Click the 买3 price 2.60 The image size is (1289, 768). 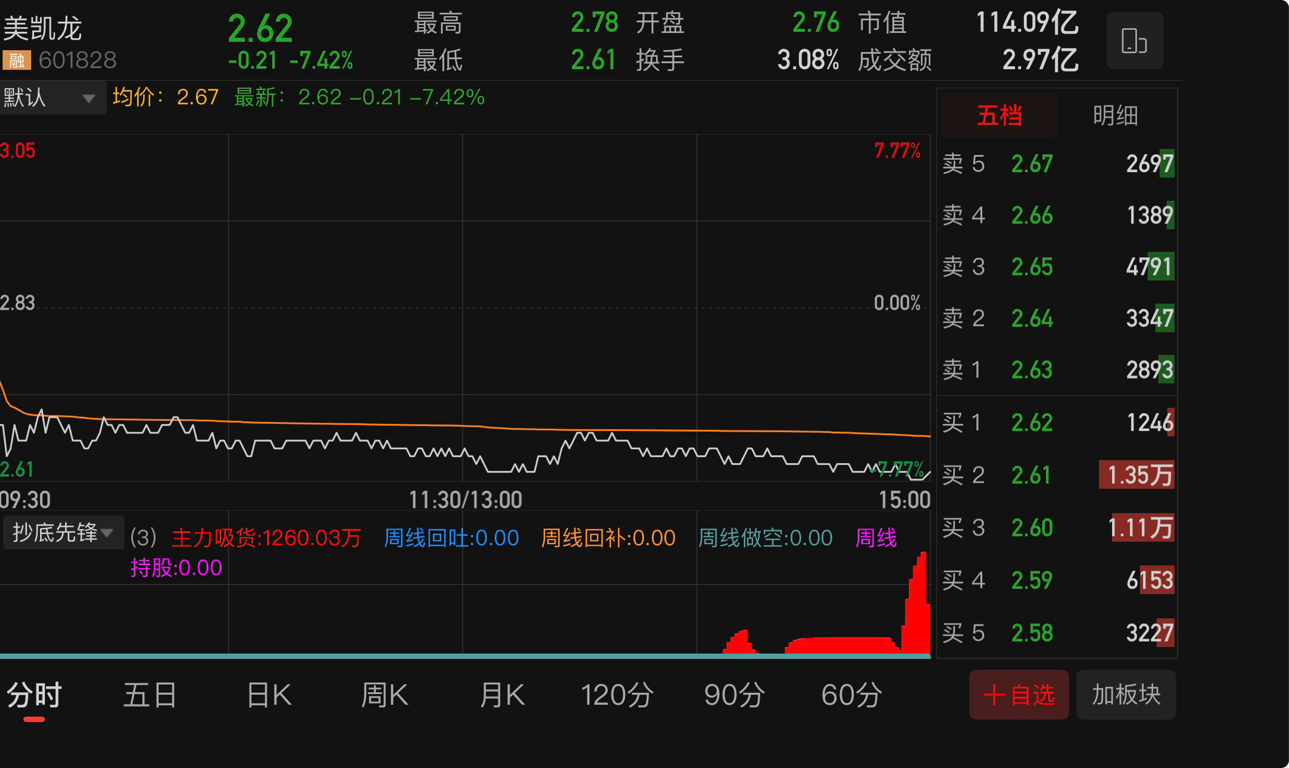(1031, 527)
